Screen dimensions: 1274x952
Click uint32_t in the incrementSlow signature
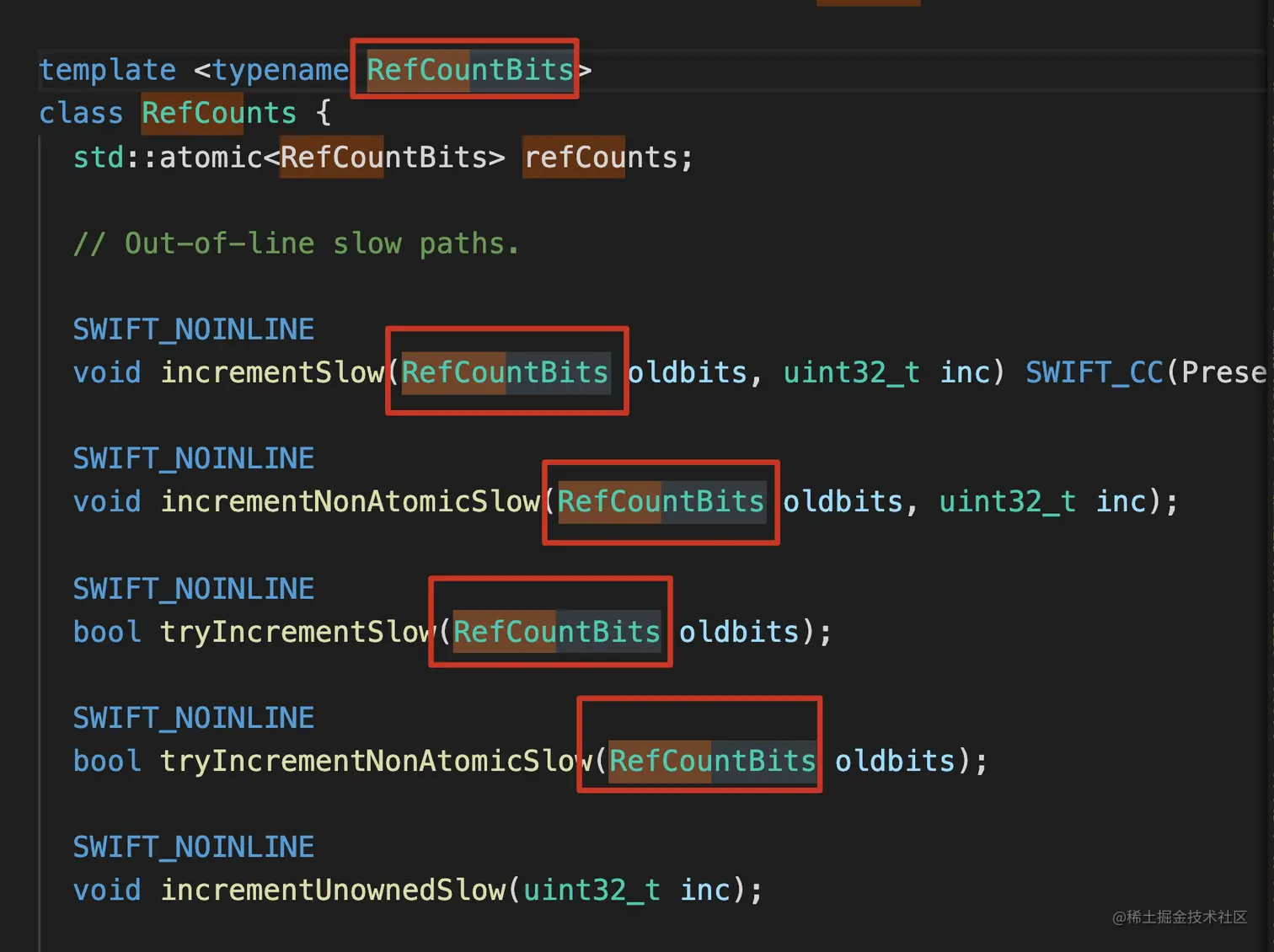click(852, 372)
